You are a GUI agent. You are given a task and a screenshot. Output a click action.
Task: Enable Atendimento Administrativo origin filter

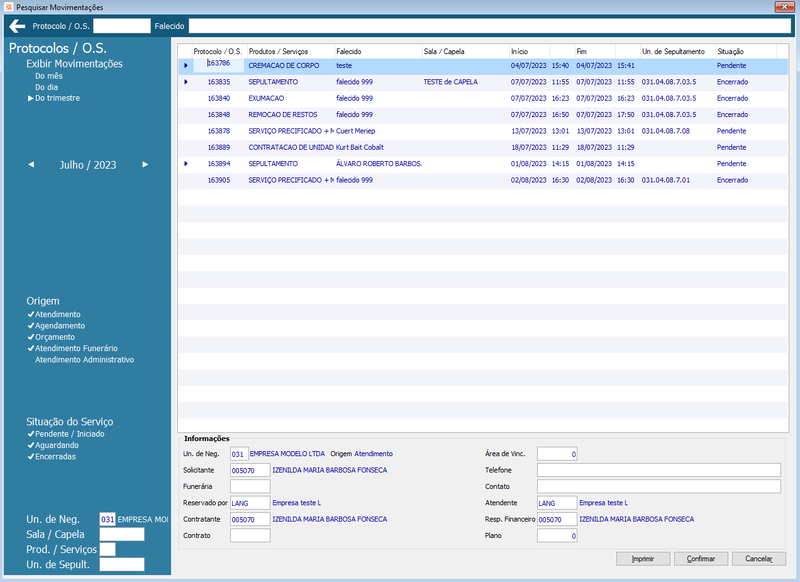click(84, 360)
